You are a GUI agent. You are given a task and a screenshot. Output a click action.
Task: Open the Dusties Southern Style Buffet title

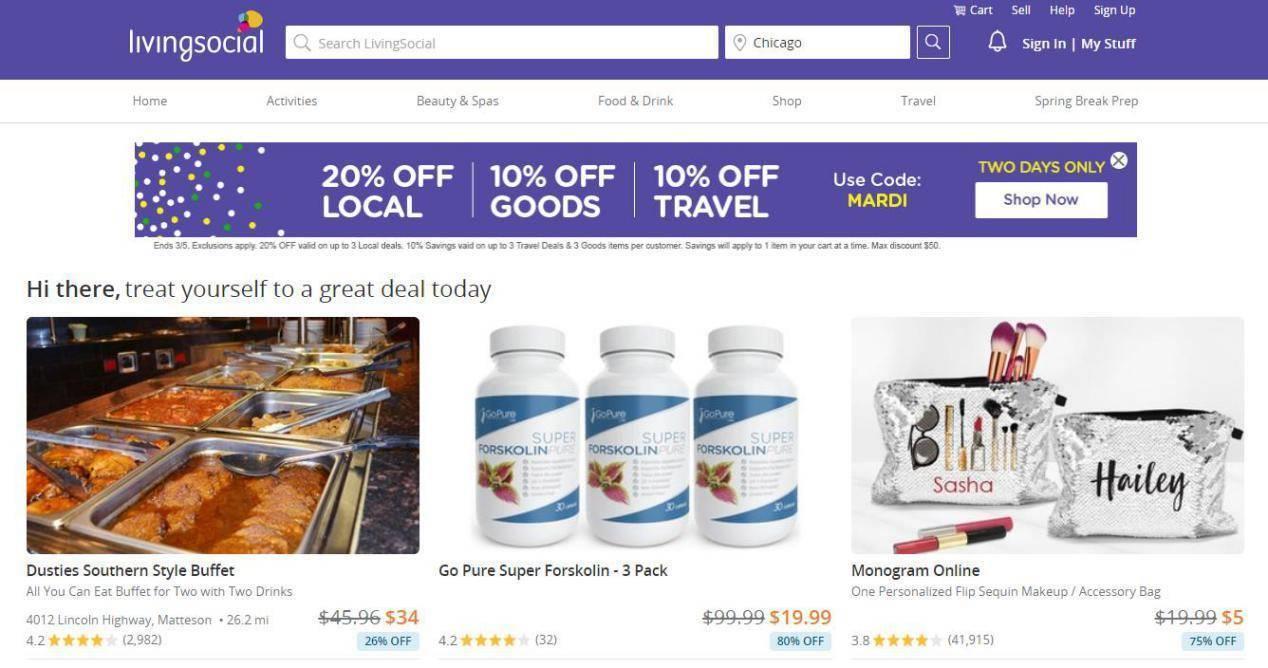(130, 571)
